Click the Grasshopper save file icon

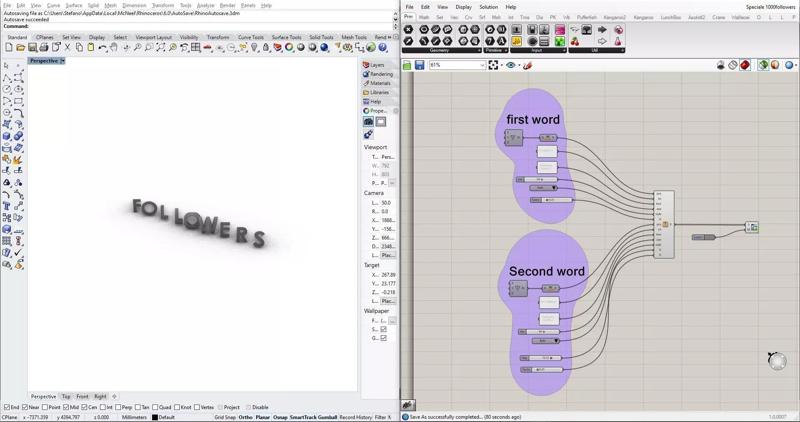[x=420, y=65]
